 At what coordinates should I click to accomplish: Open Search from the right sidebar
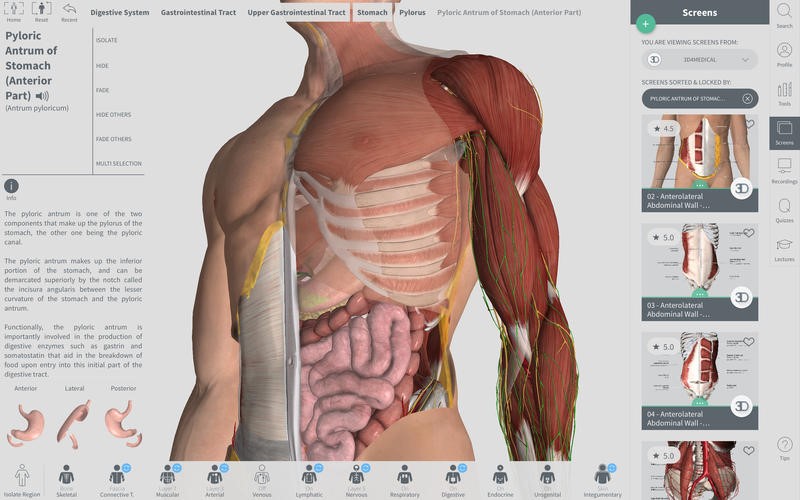pyautogui.click(x=784, y=14)
